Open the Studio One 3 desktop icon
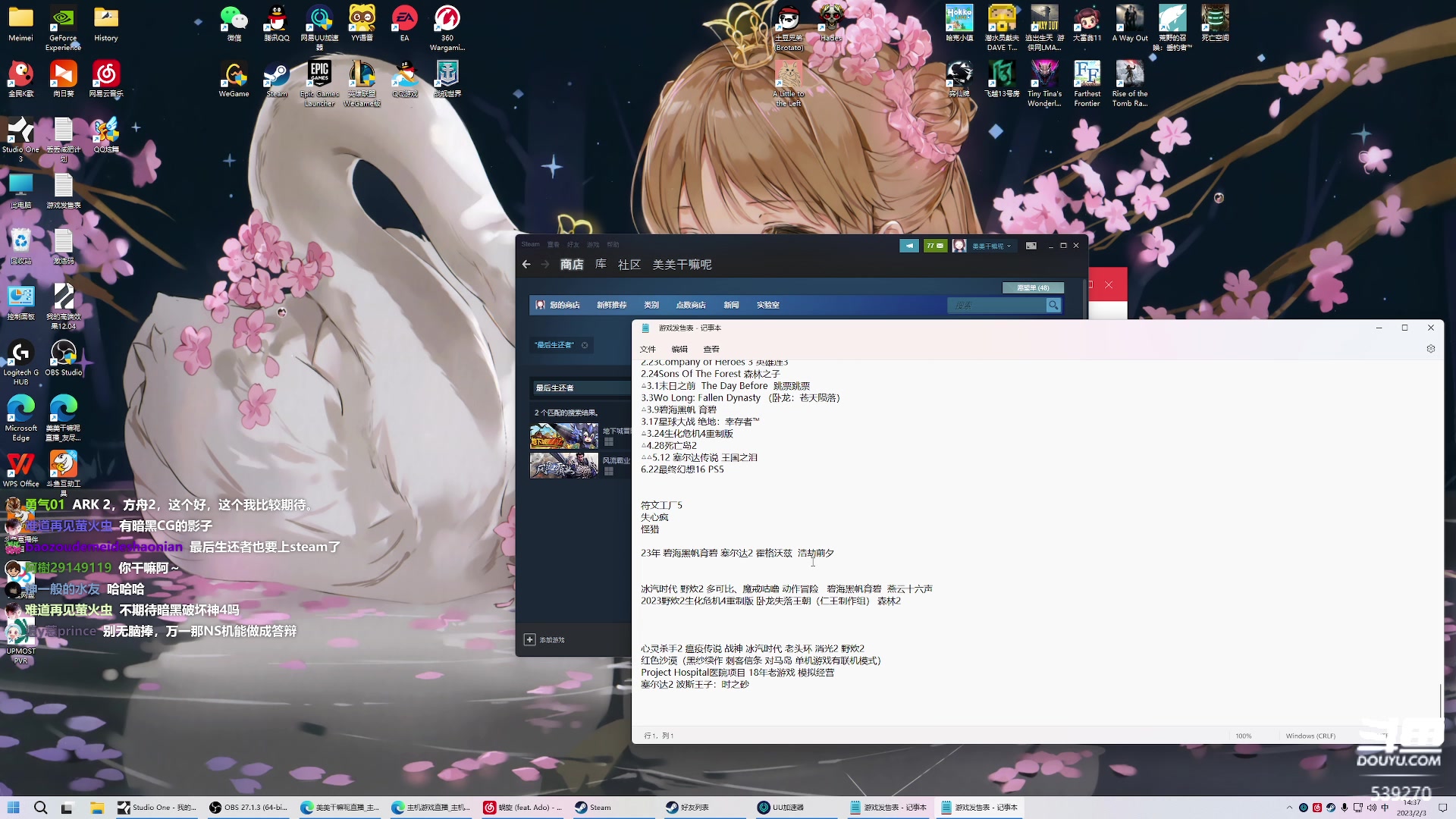Image resolution: width=1456 pixels, height=819 pixels. 20,139
